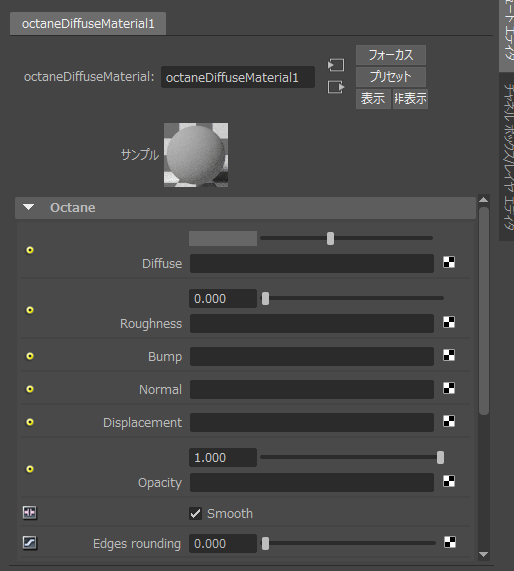Click the yellow pin dot beside Displacement

click(30, 422)
